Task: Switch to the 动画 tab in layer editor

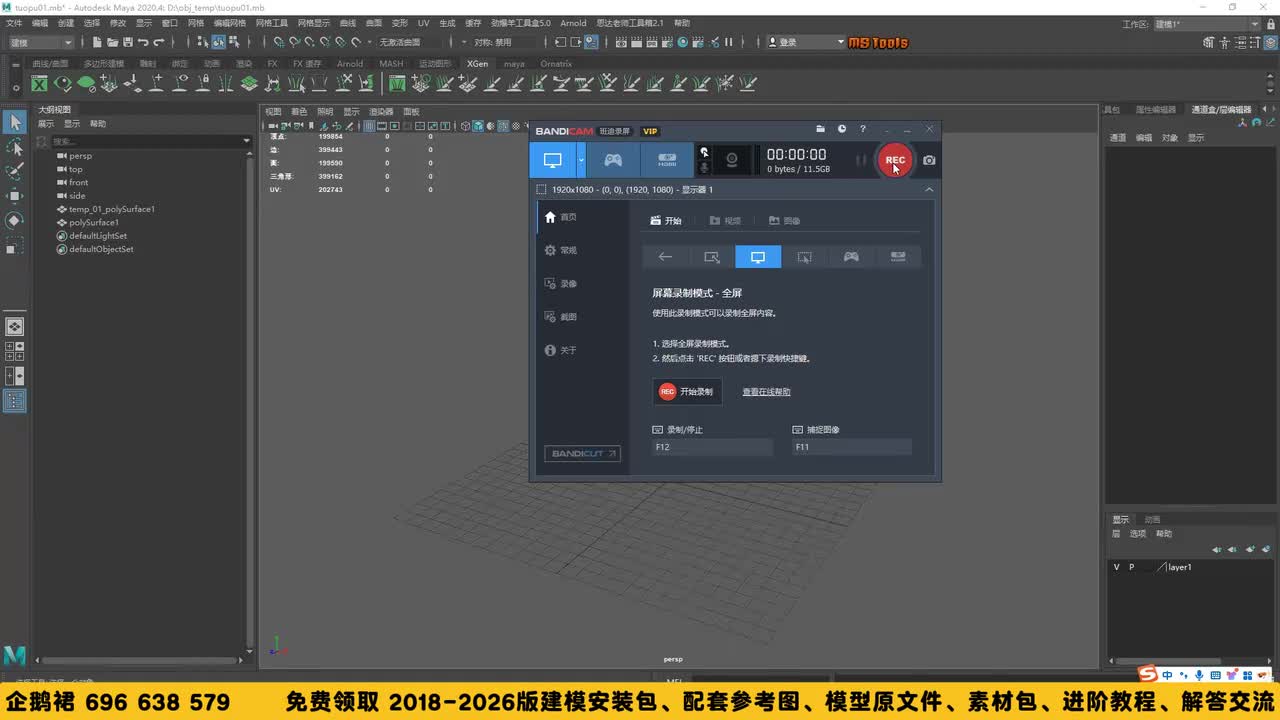Action: click(x=1153, y=520)
